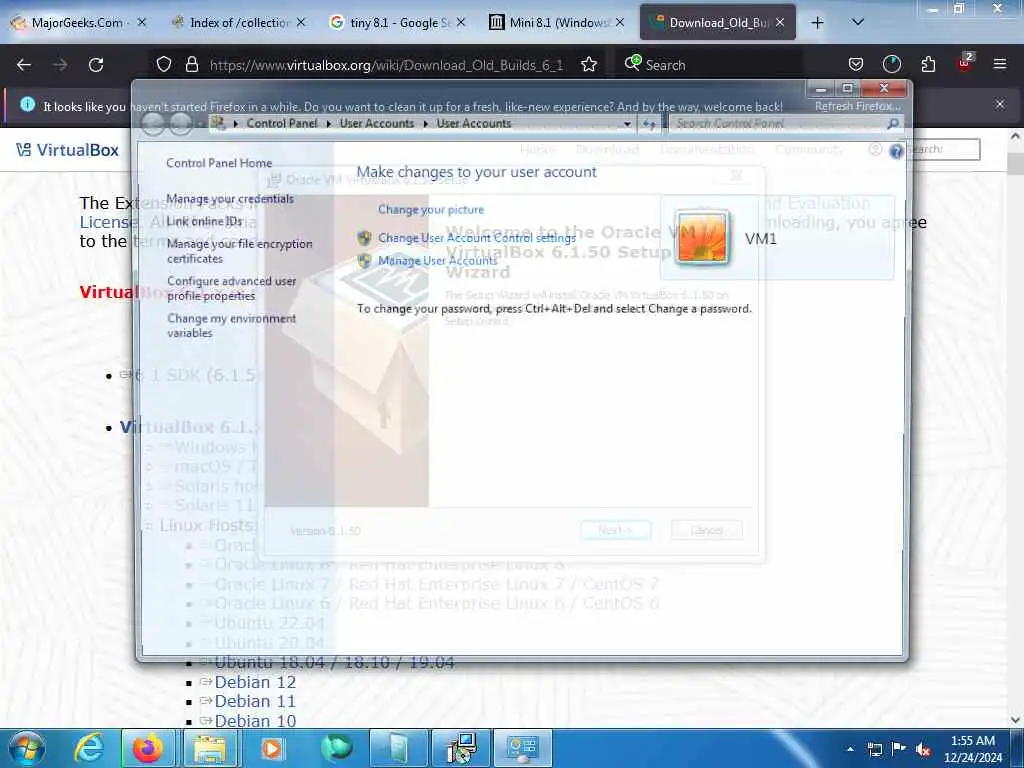Open the address bar history dropdown in Control Panel
1024x768 pixels.
click(627, 124)
